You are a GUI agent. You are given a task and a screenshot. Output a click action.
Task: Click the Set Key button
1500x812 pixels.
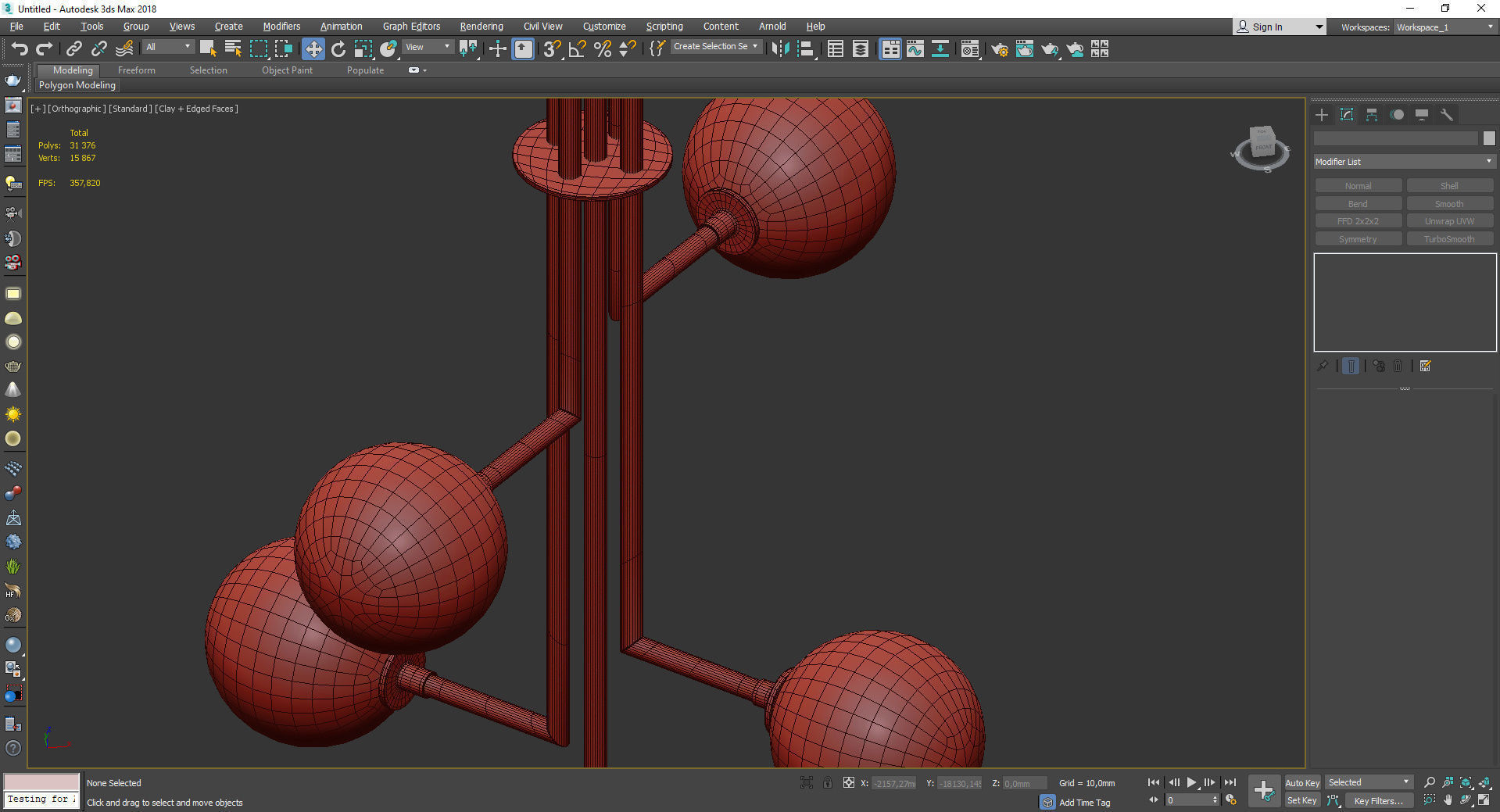(x=1302, y=800)
